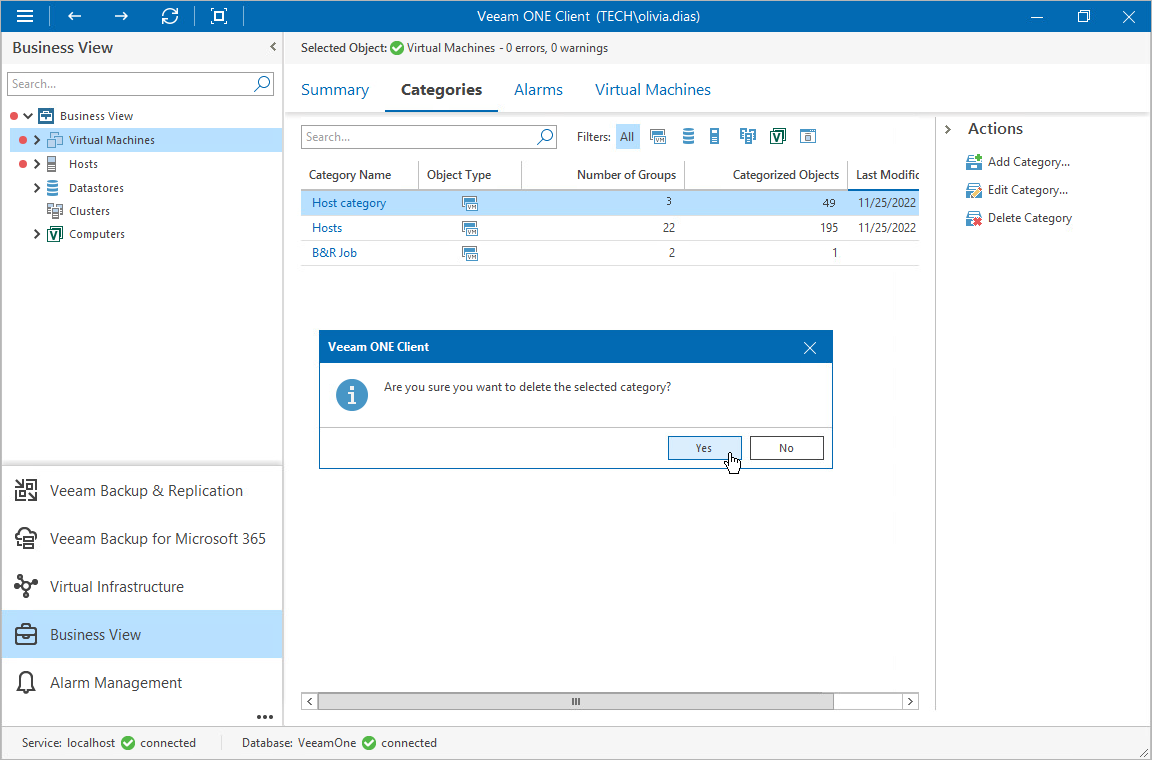Go back with the left arrow
This screenshot has width=1152, height=760.
point(74,16)
